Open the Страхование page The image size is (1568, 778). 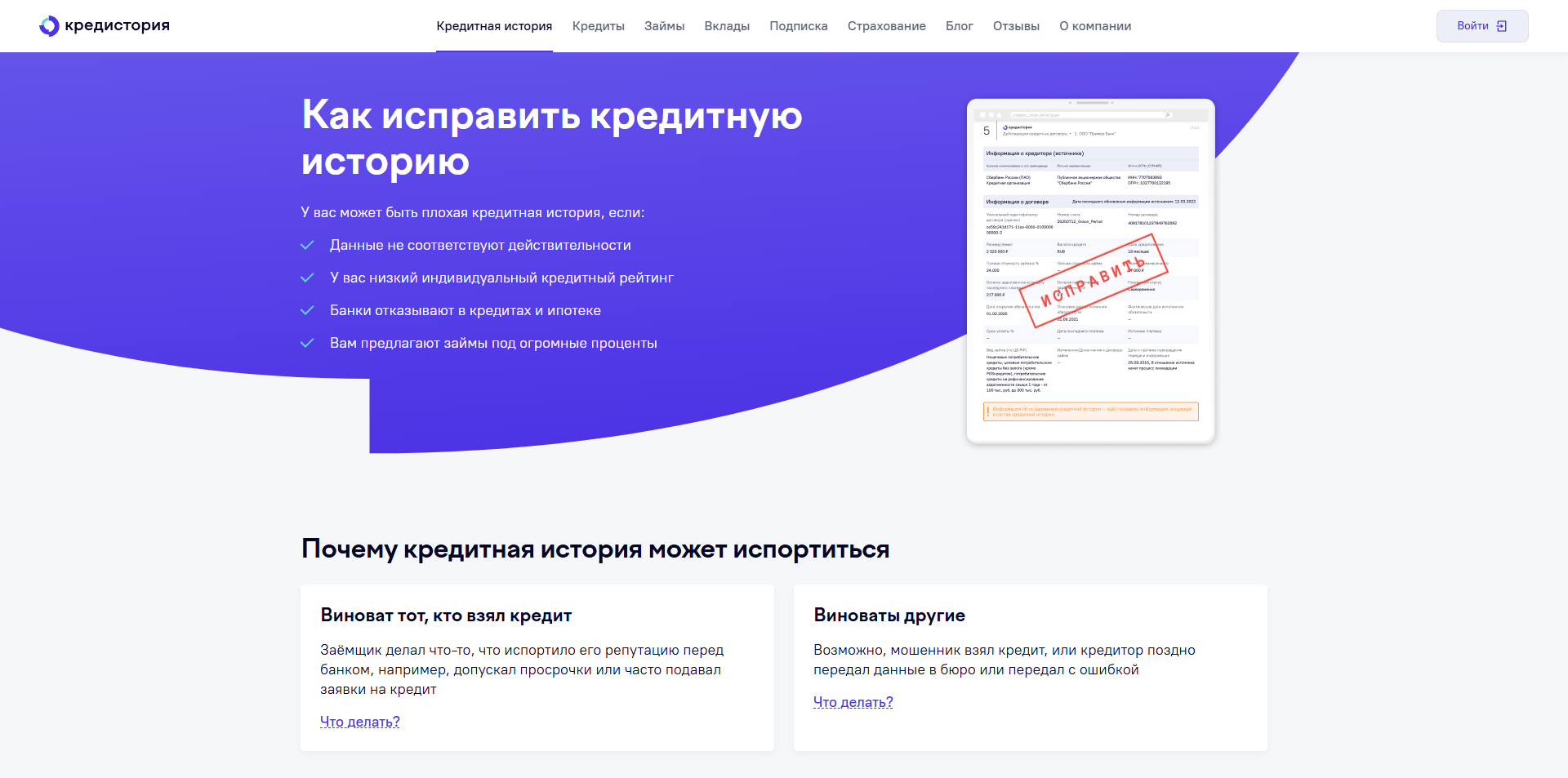coord(886,25)
